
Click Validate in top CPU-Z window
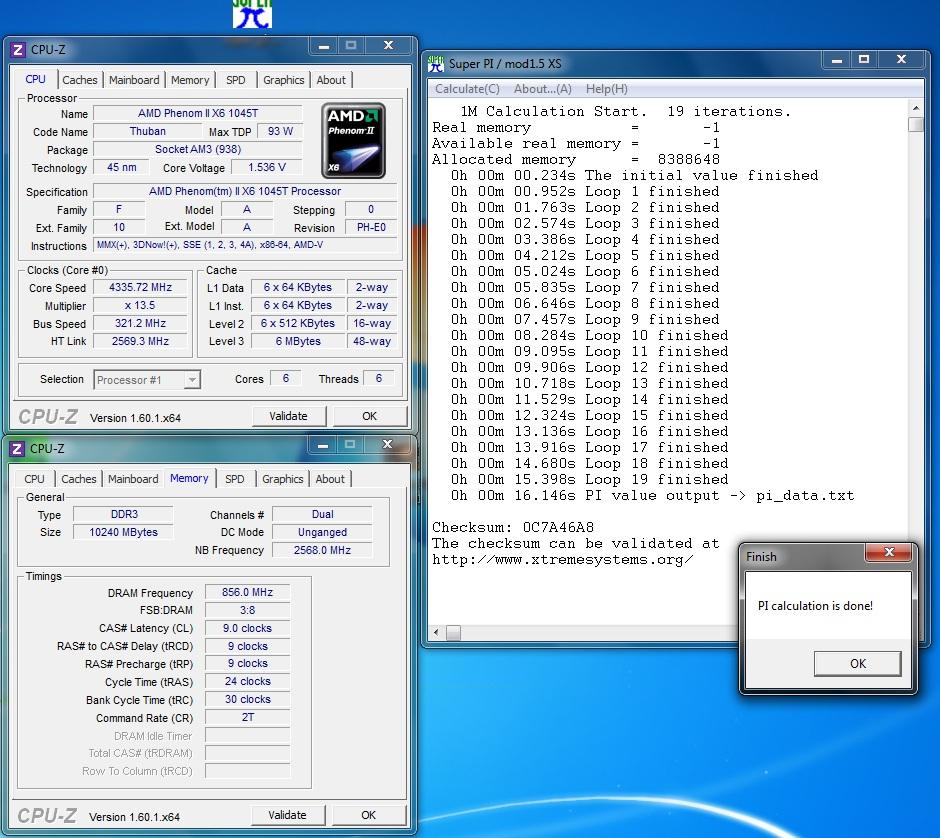coord(288,416)
